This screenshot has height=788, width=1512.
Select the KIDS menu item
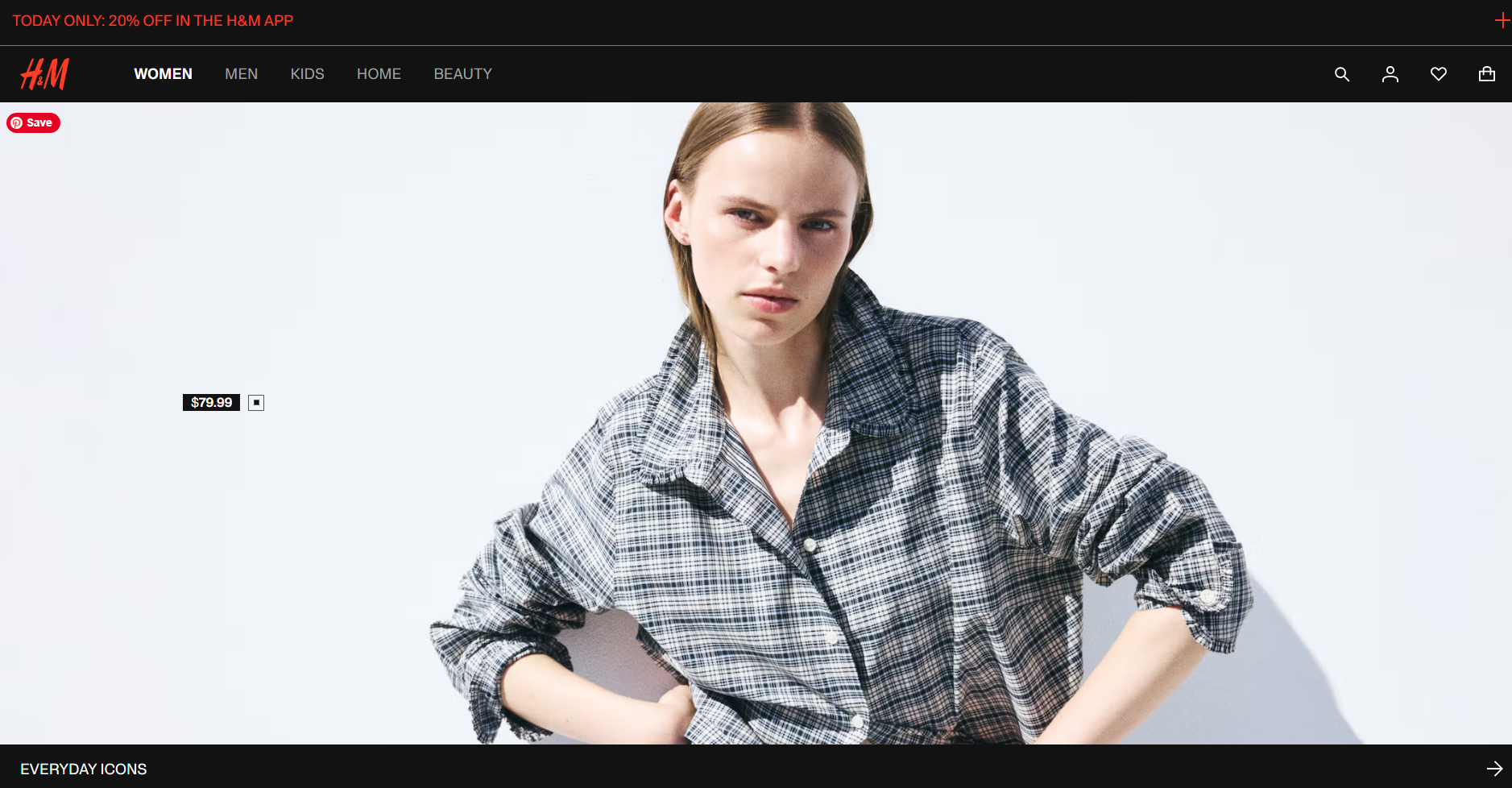[307, 74]
